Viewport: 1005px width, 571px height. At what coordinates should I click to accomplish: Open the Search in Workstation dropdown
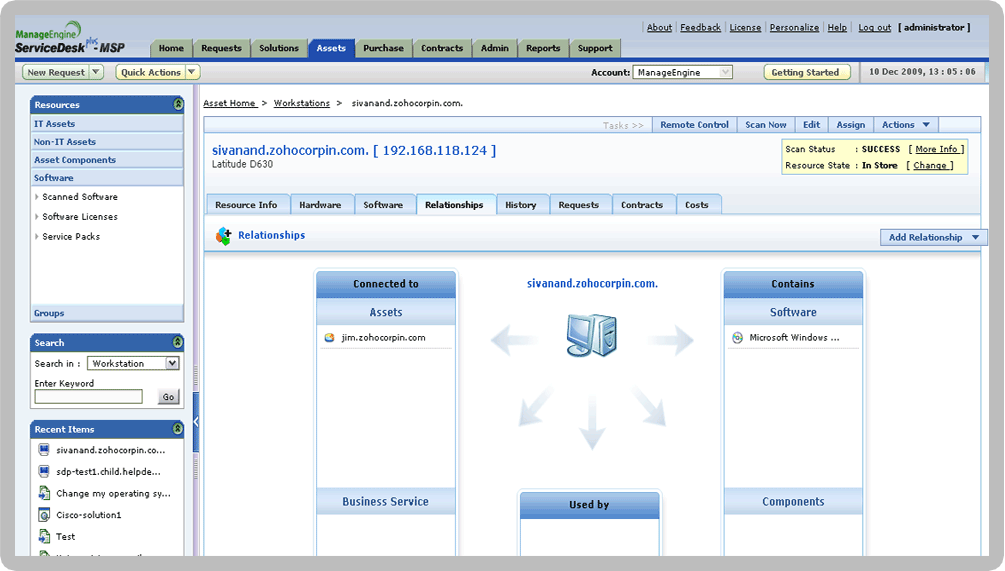[133, 363]
